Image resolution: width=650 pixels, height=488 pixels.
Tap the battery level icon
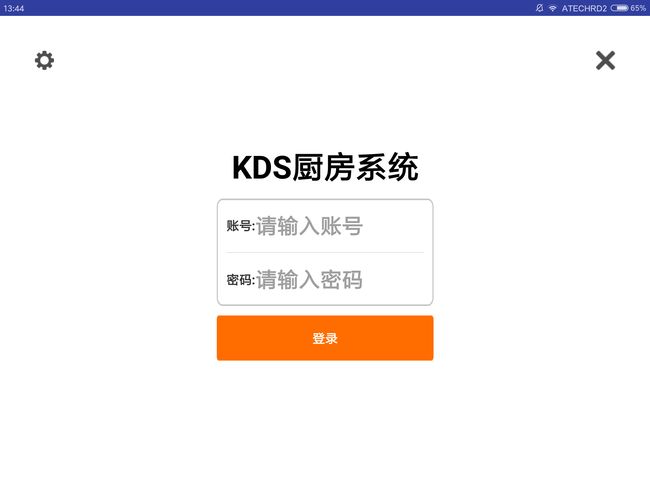pos(619,8)
